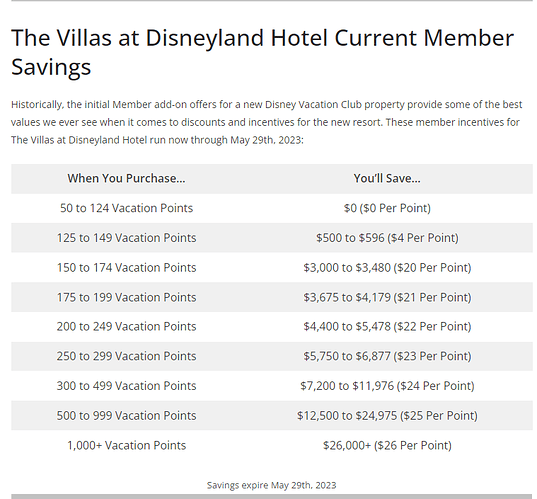Click the "$500 to $596 ($4 Per Point)" cell

click(387, 238)
